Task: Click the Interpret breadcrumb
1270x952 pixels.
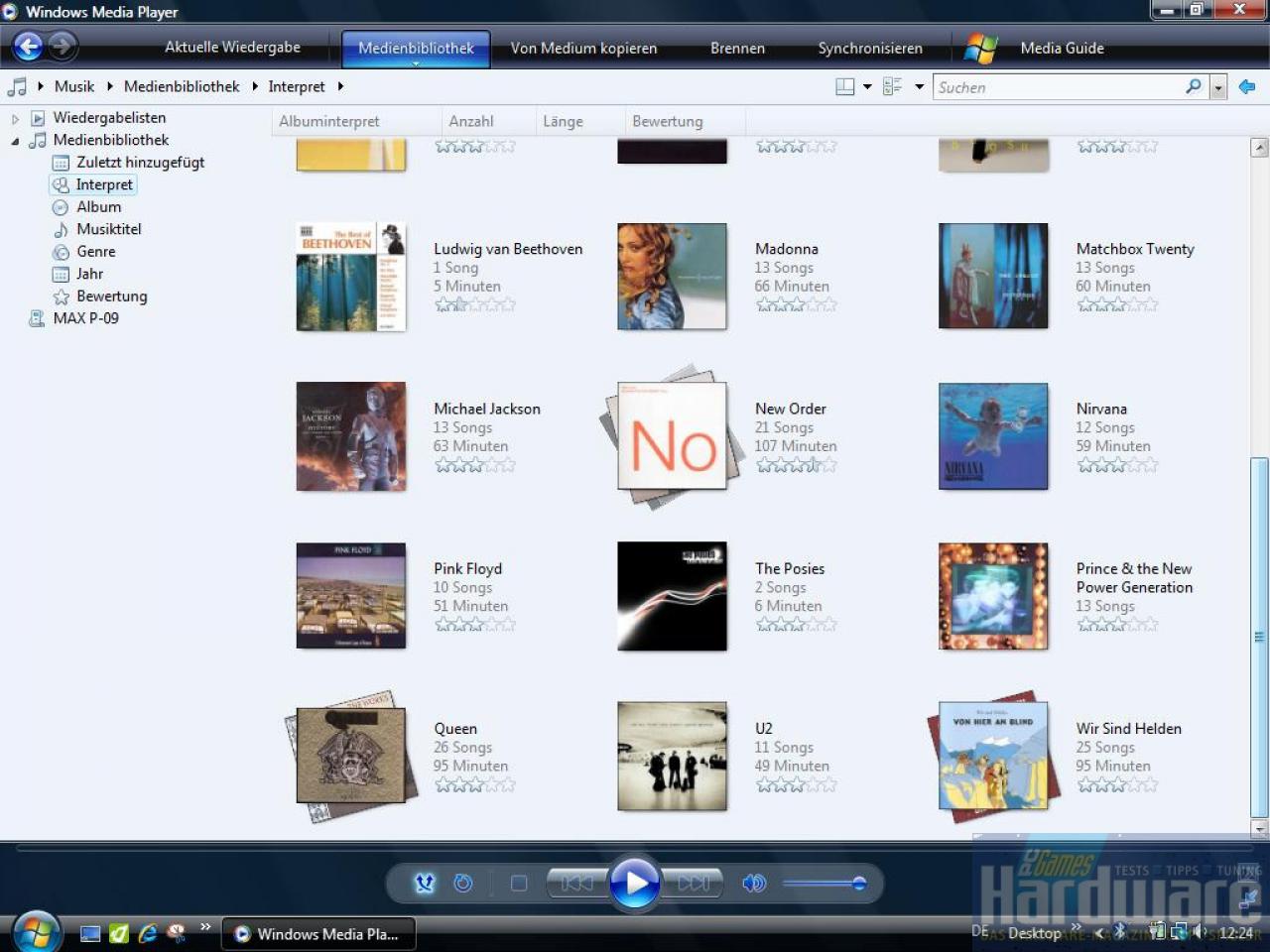Action: [297, 86]
